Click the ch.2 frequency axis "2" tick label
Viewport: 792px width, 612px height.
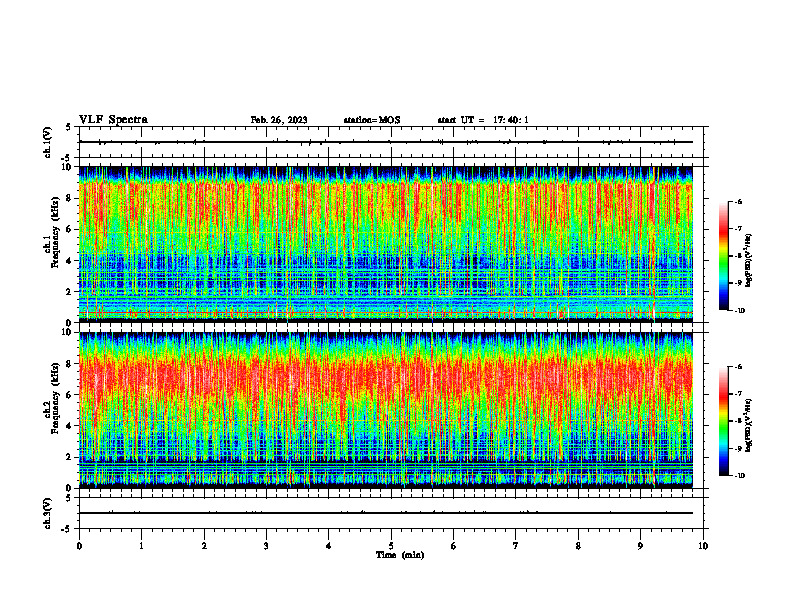[x=71, y=457]
